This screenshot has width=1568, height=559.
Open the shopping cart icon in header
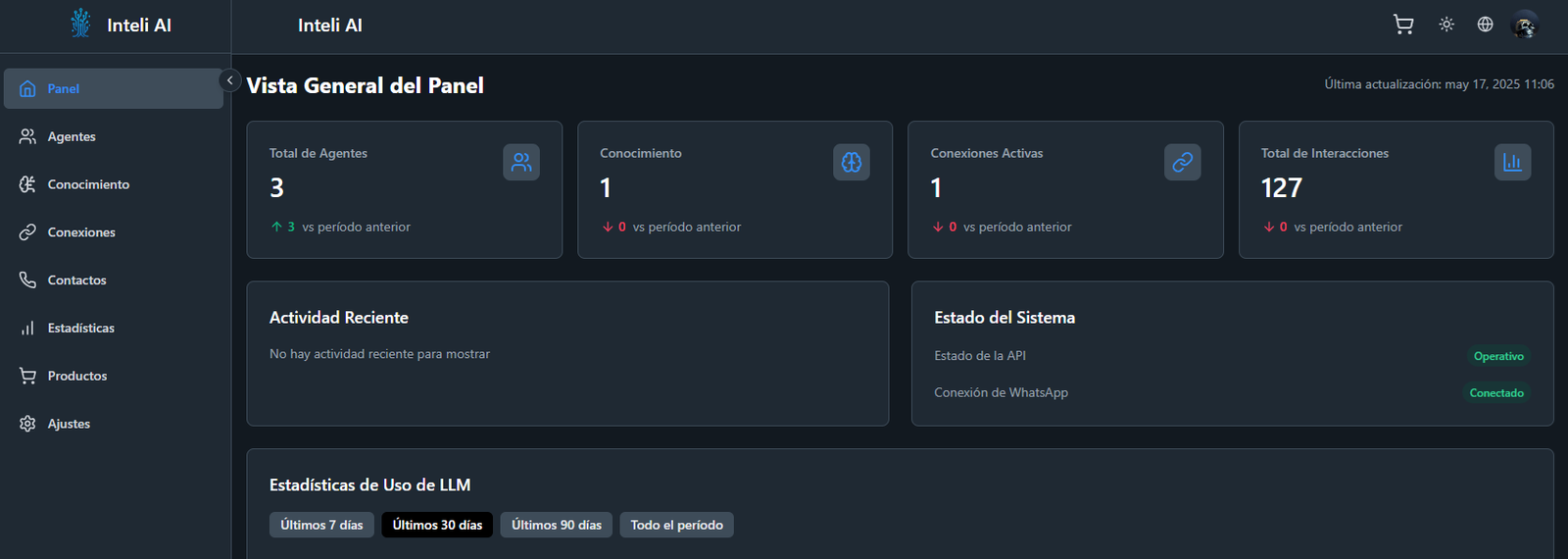click(x=1403, y=25)
